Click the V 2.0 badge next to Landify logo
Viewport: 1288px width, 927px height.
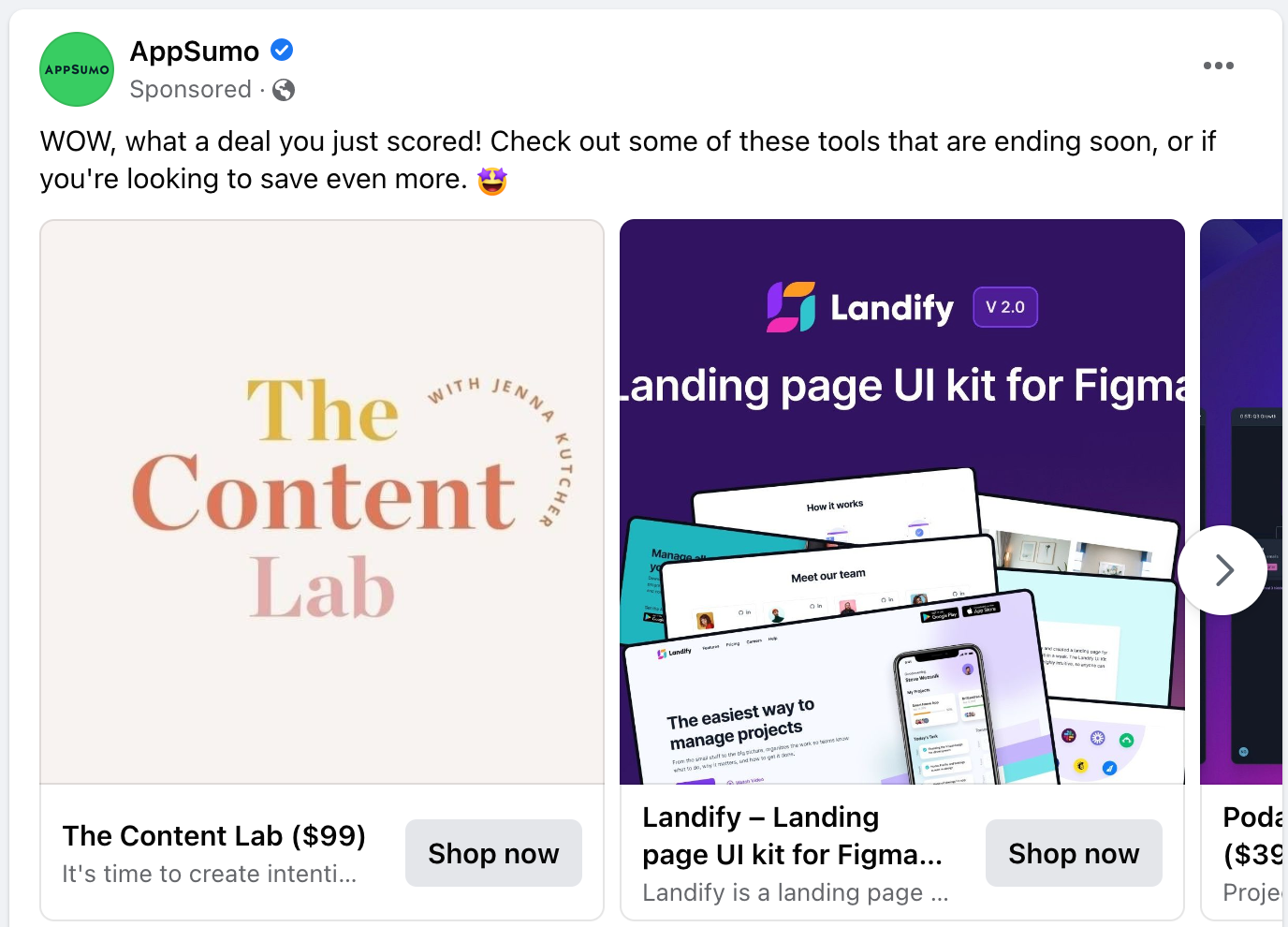[1004, 306]
